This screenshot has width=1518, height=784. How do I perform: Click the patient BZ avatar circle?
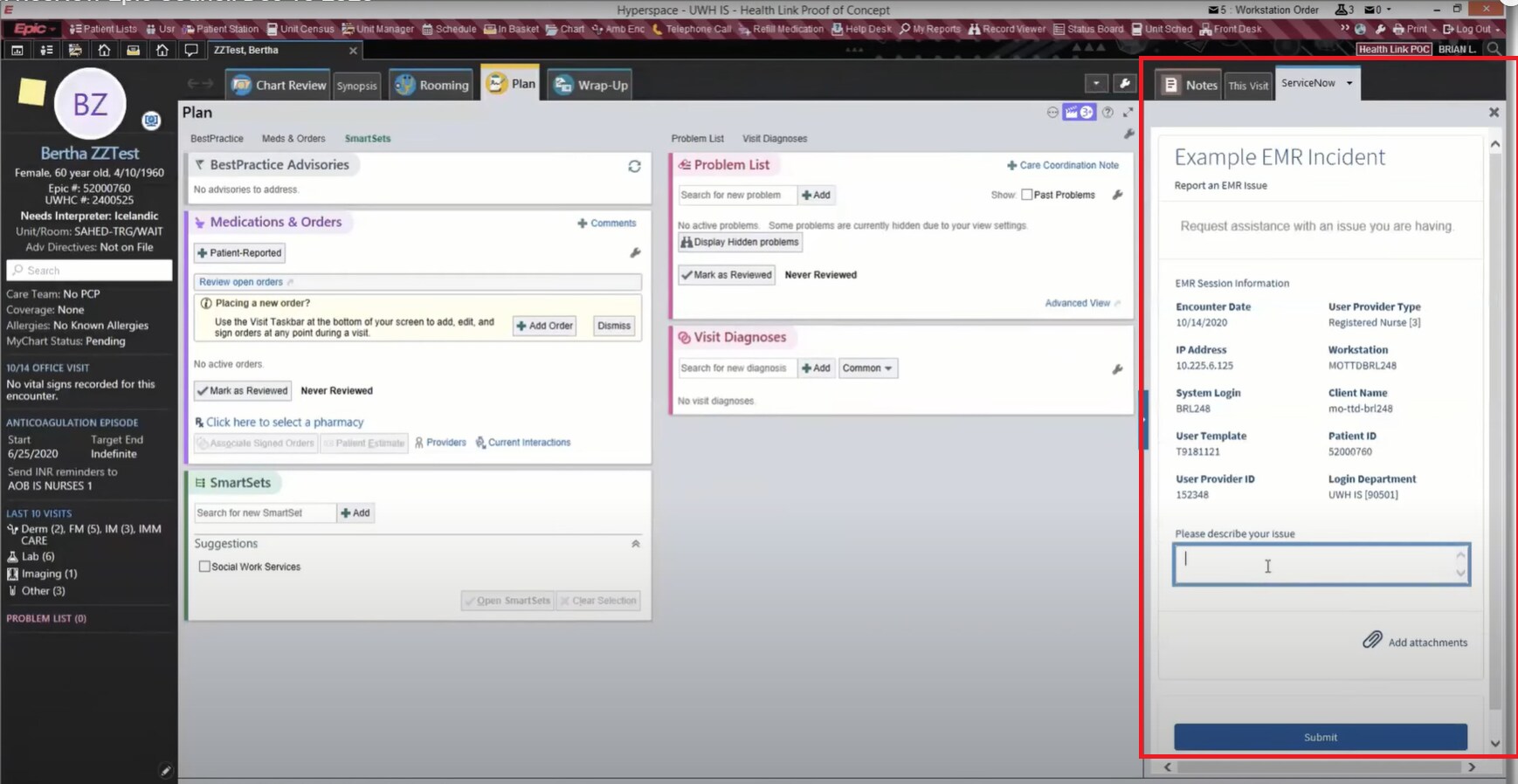click(90, 104)
